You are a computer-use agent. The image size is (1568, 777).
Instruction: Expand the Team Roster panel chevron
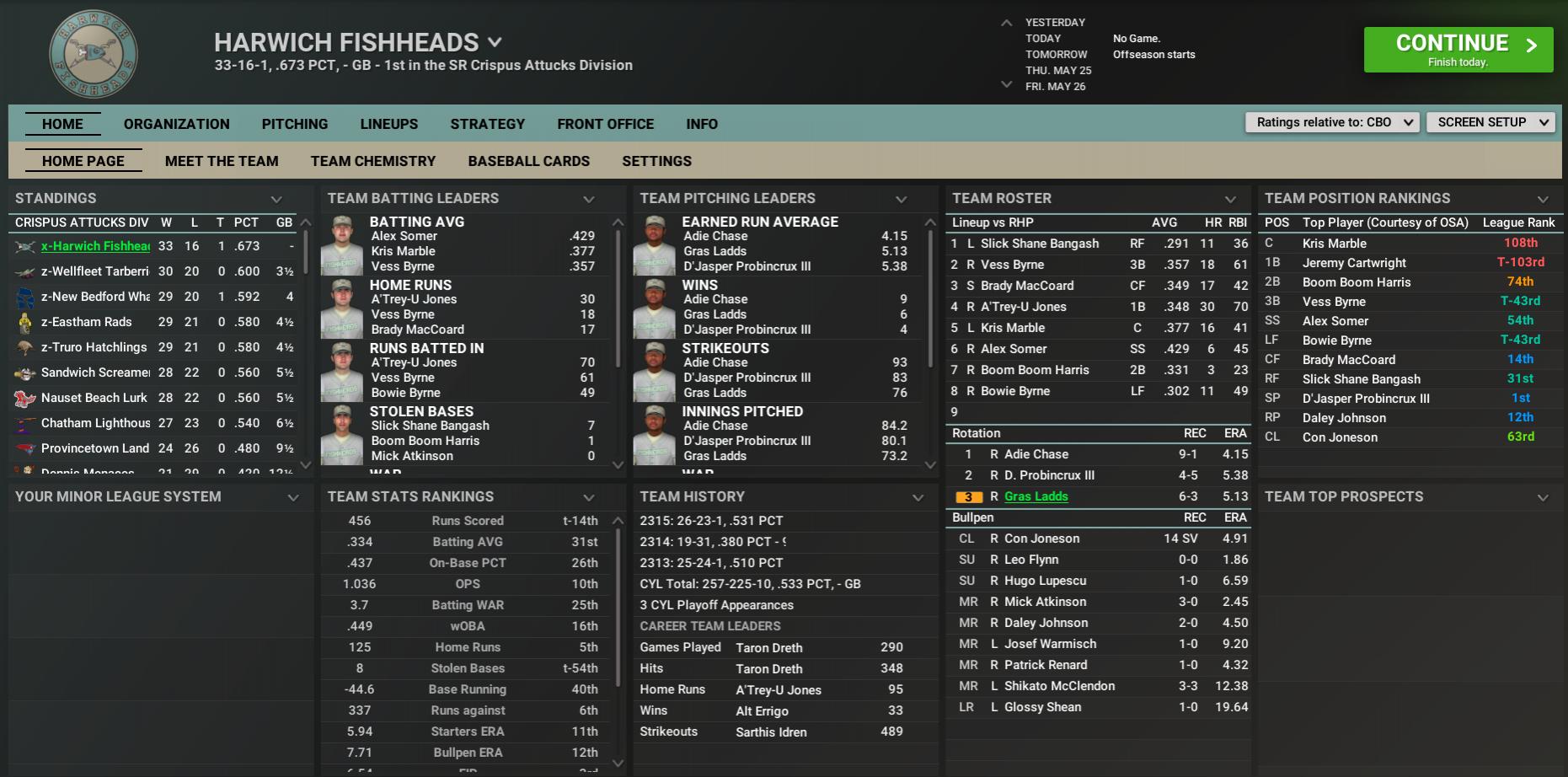1231,199
